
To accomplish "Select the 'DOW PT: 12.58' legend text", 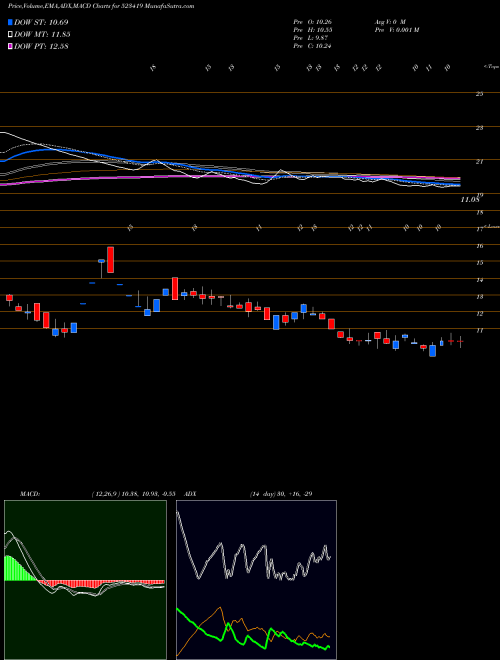I will [x=41, y=47].
